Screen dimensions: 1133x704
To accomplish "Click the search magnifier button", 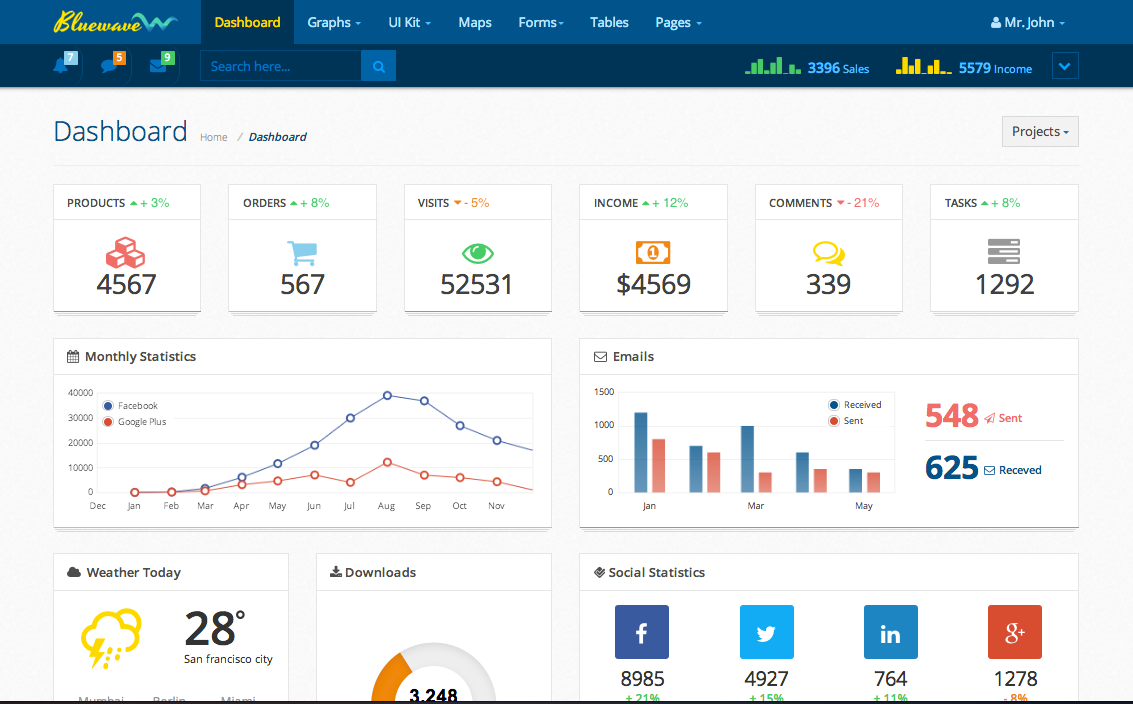I will tap(378, 66).
